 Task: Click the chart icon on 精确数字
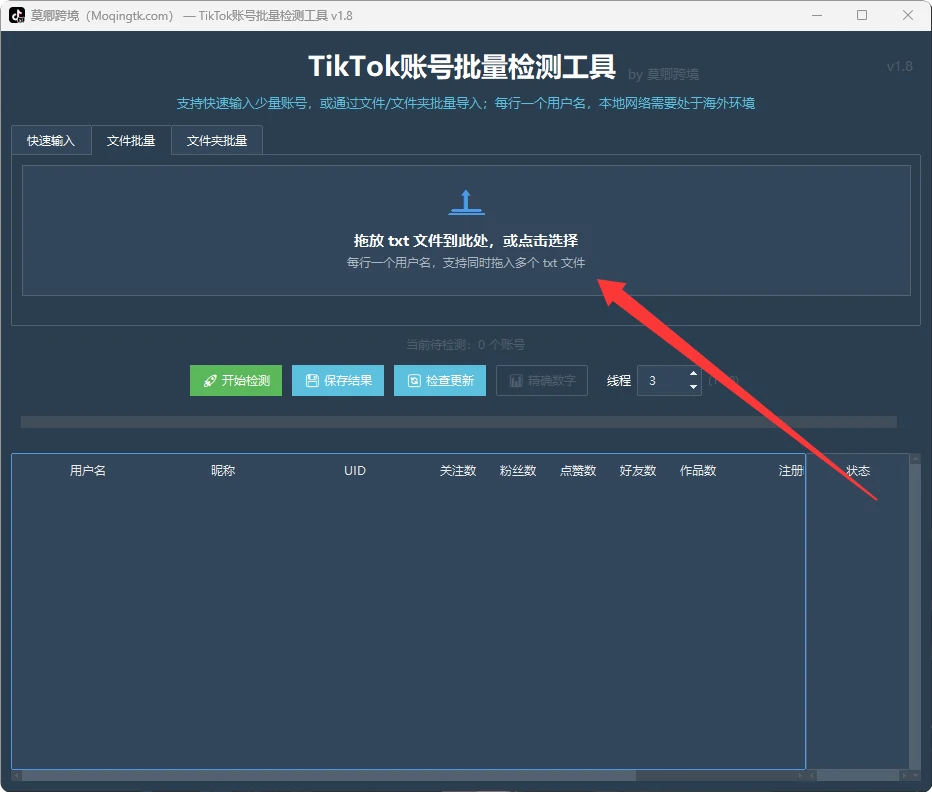(516, 381)
